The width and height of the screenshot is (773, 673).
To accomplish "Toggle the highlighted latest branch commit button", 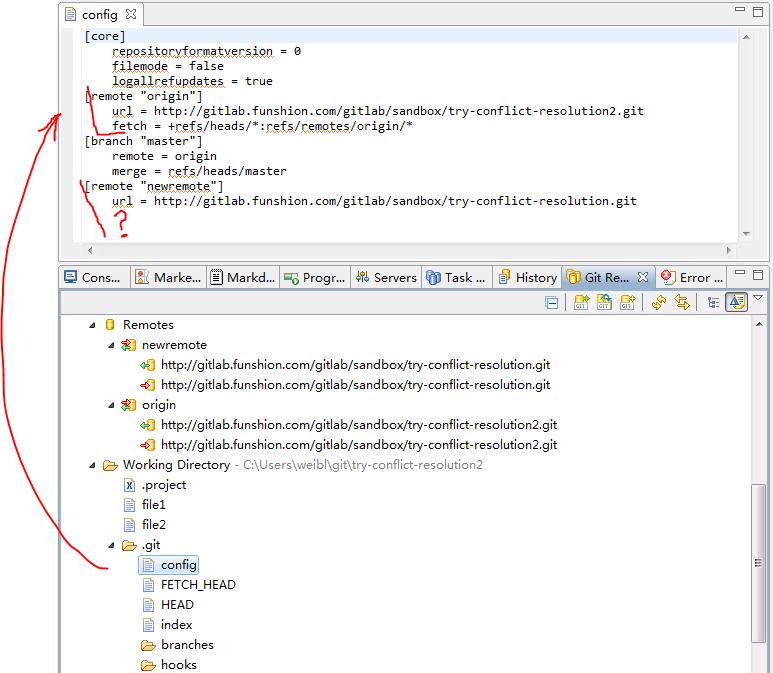I will [736, 302].
